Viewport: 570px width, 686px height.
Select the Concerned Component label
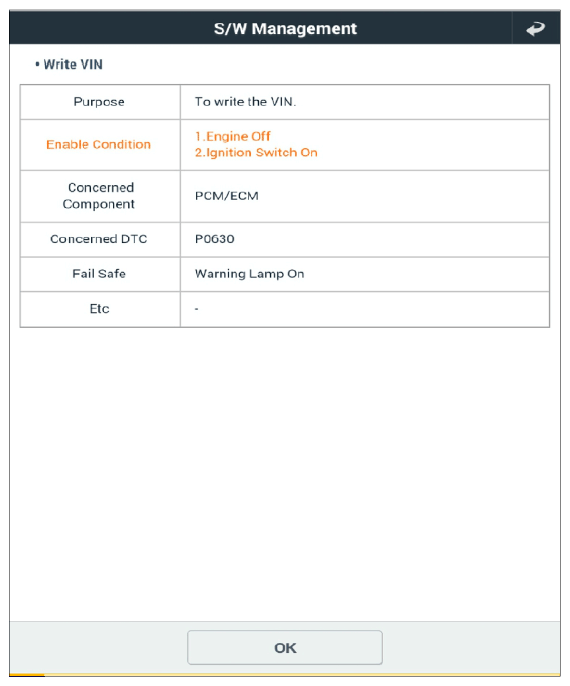99,196
